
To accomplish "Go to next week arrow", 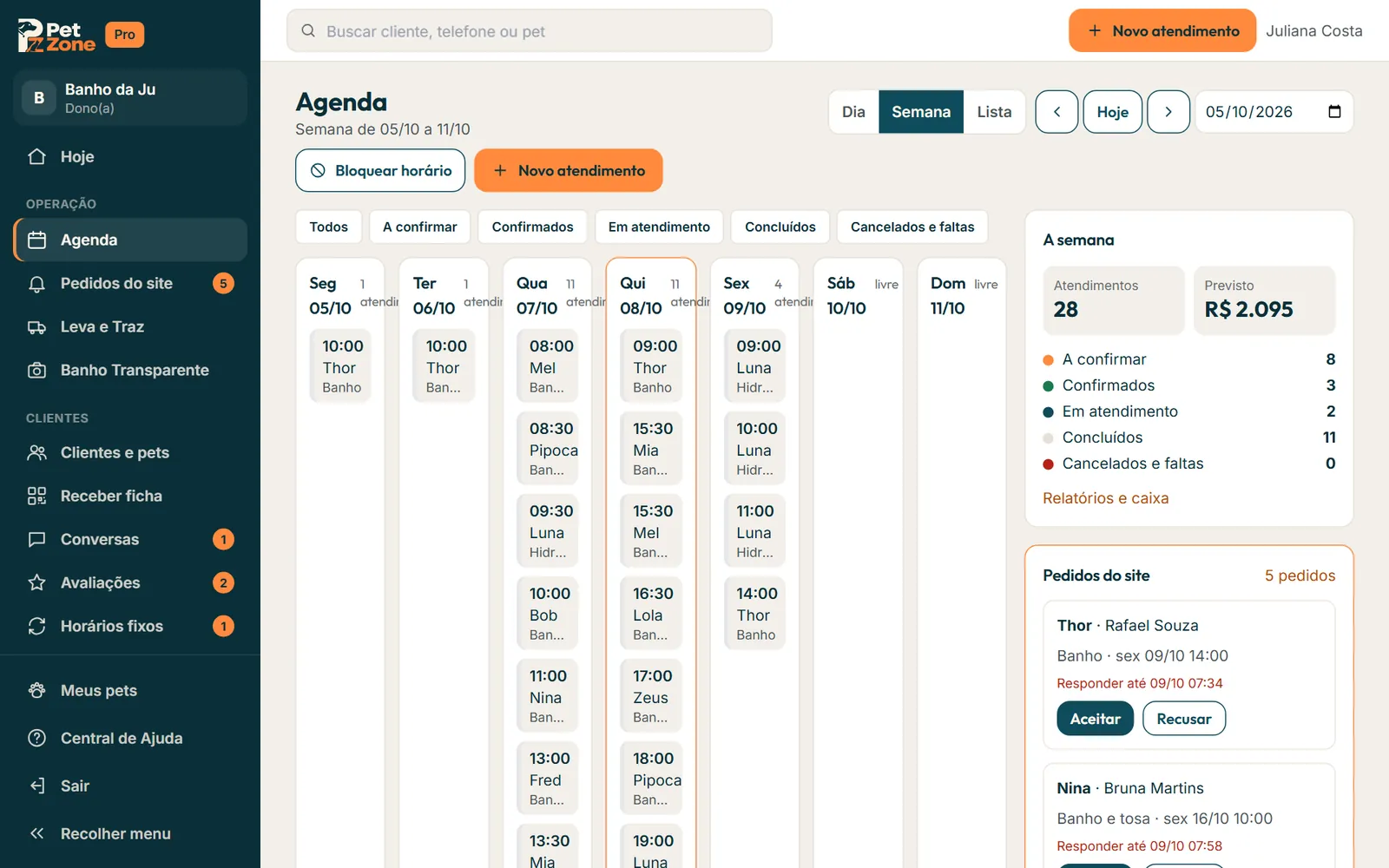I will 1168,112.
